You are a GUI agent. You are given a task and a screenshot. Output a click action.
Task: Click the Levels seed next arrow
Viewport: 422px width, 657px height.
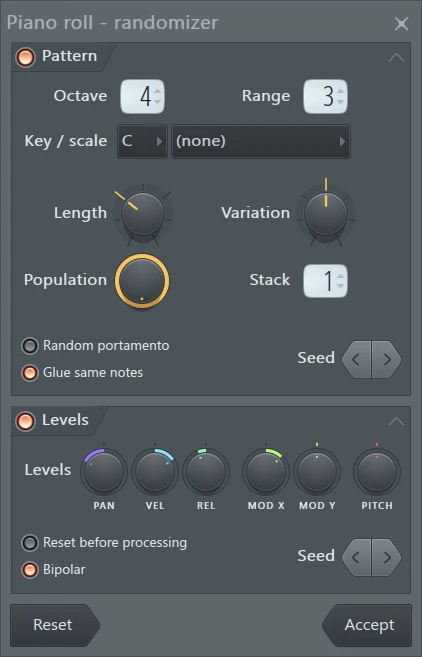point(386,557)
